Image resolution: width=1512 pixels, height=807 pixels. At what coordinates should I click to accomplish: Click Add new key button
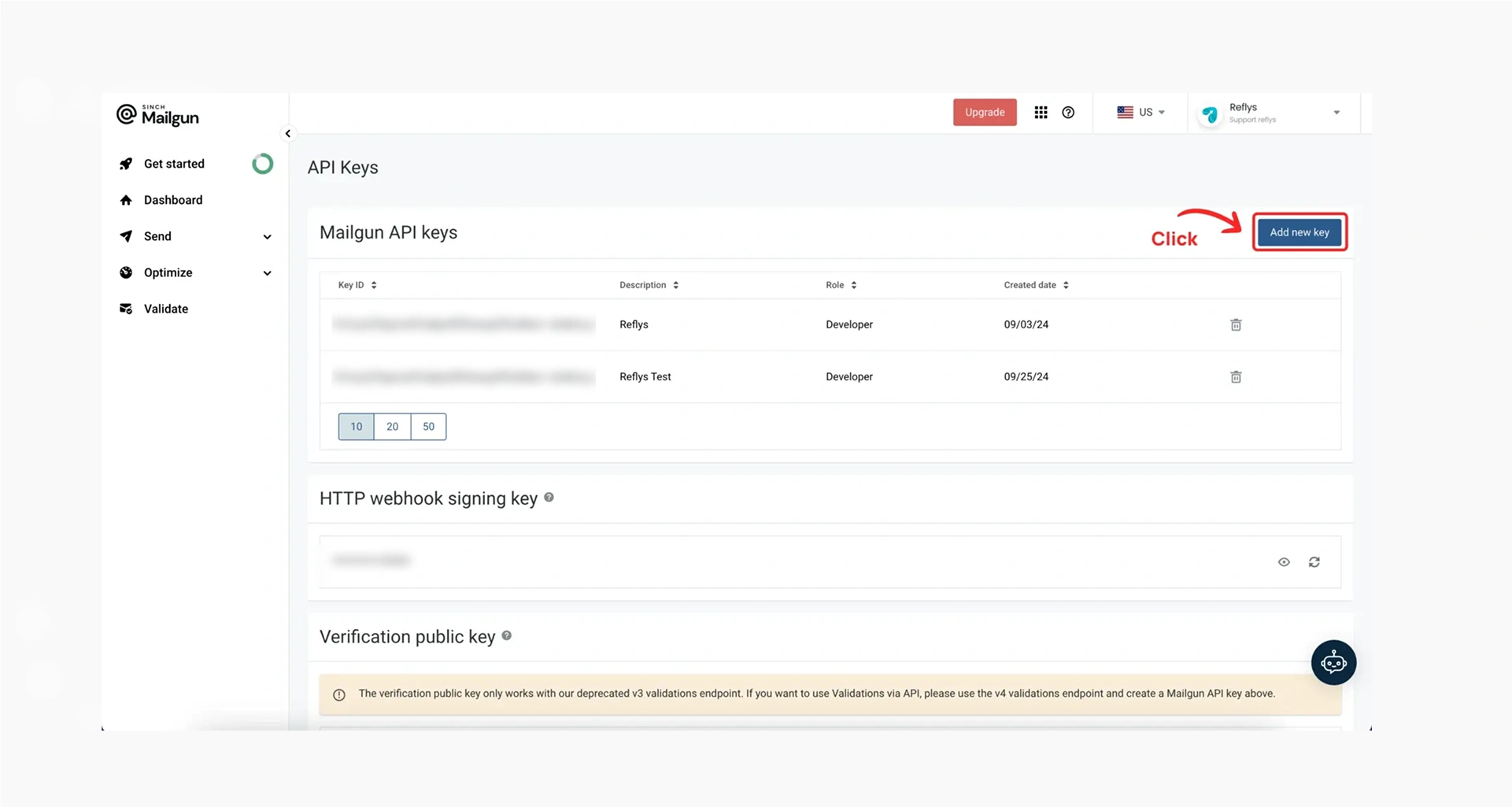click(1299, 232)
